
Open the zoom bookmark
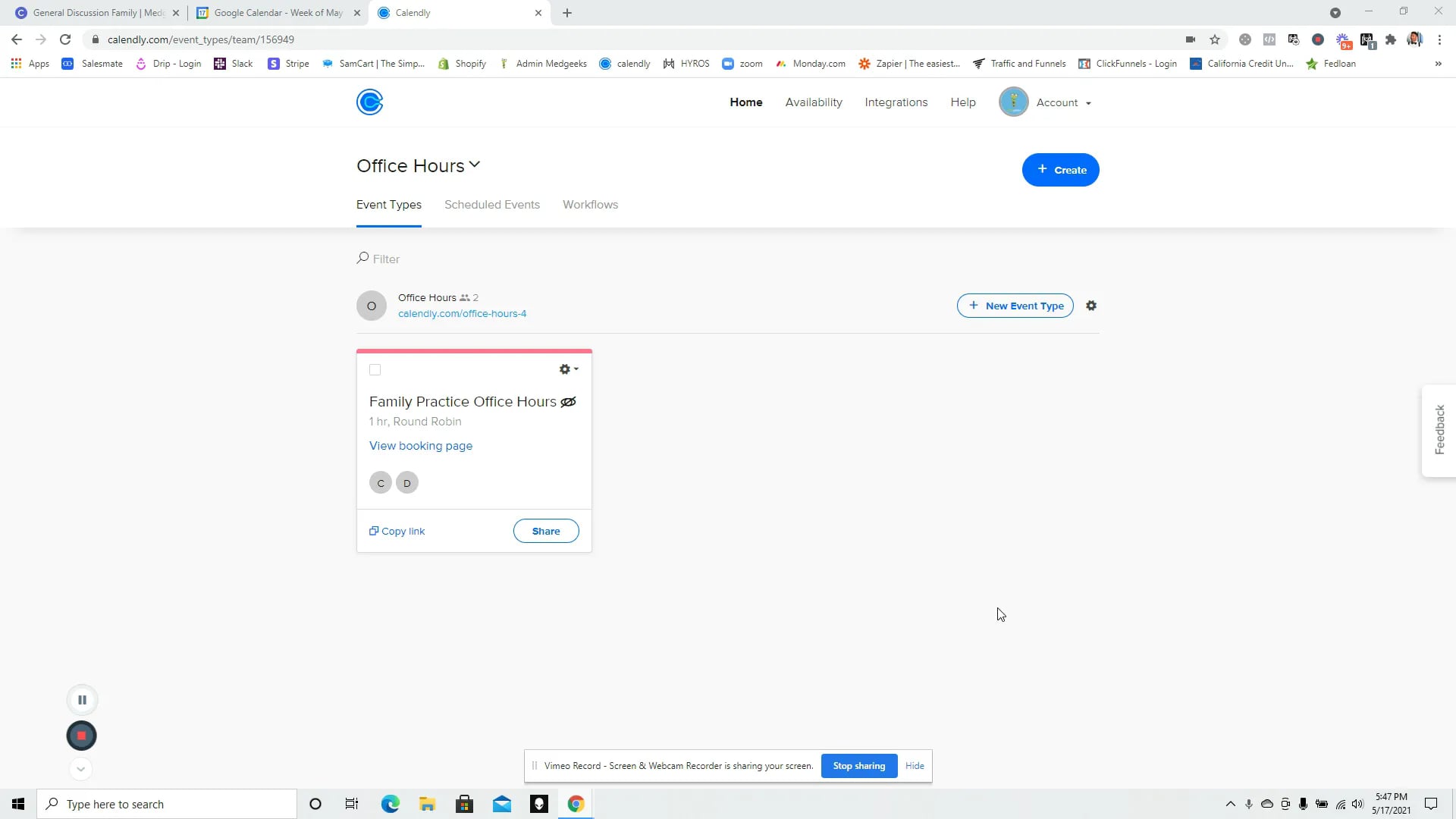pos(742,64)
